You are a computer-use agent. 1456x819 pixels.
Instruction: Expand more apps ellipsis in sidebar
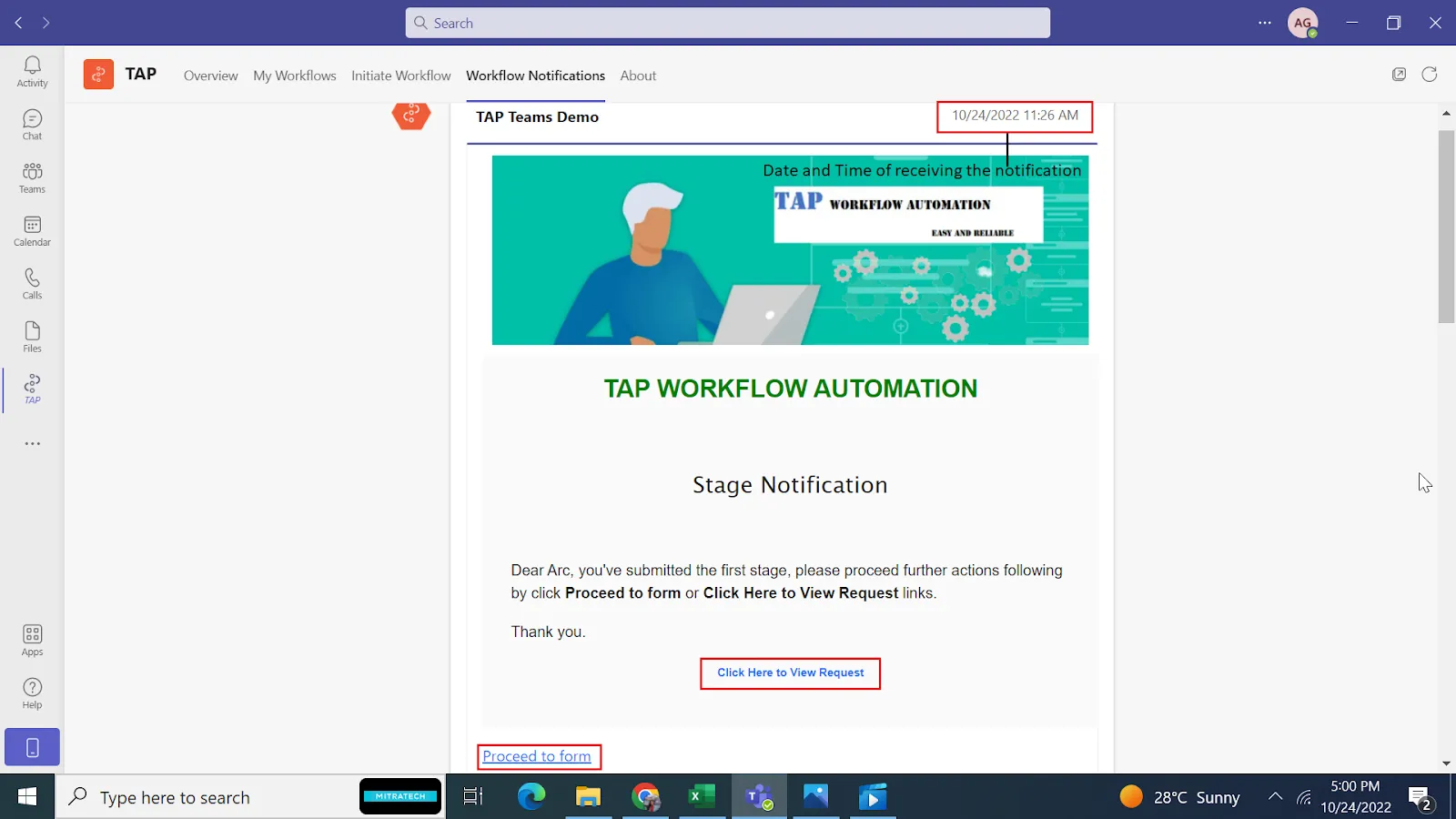point(32,444)
